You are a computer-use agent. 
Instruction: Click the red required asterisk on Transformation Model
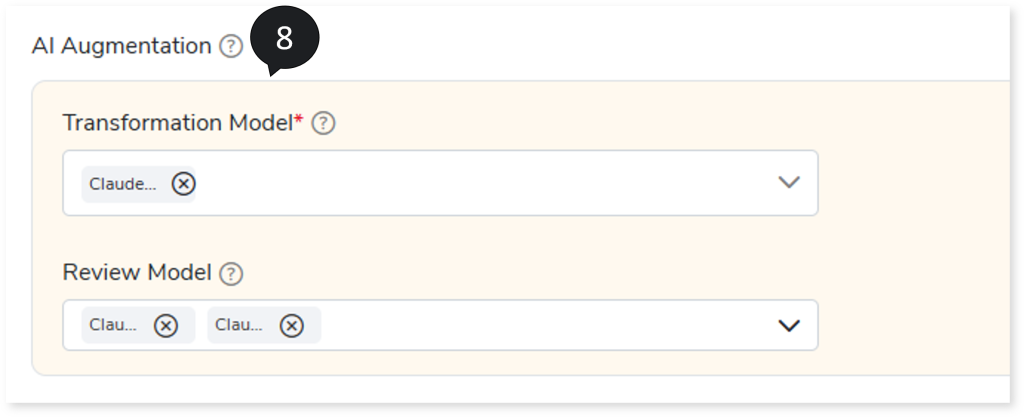pos(298,120)
